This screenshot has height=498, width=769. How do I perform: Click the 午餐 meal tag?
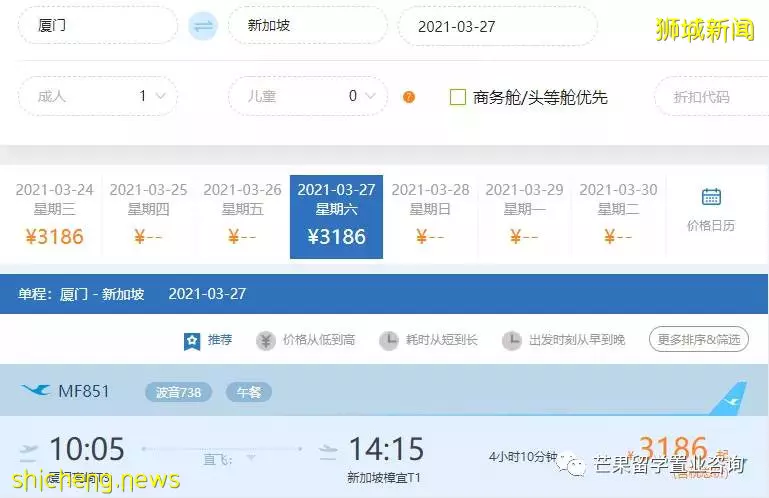[x=249, y=392]
